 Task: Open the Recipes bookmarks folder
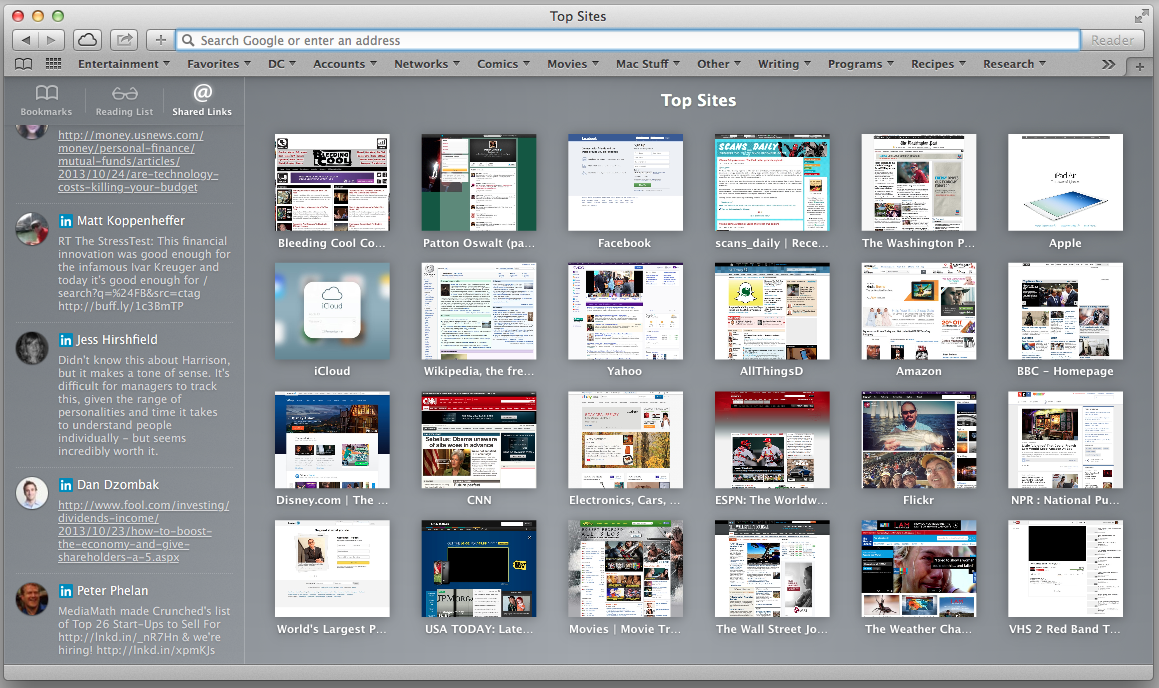[938, 64]
